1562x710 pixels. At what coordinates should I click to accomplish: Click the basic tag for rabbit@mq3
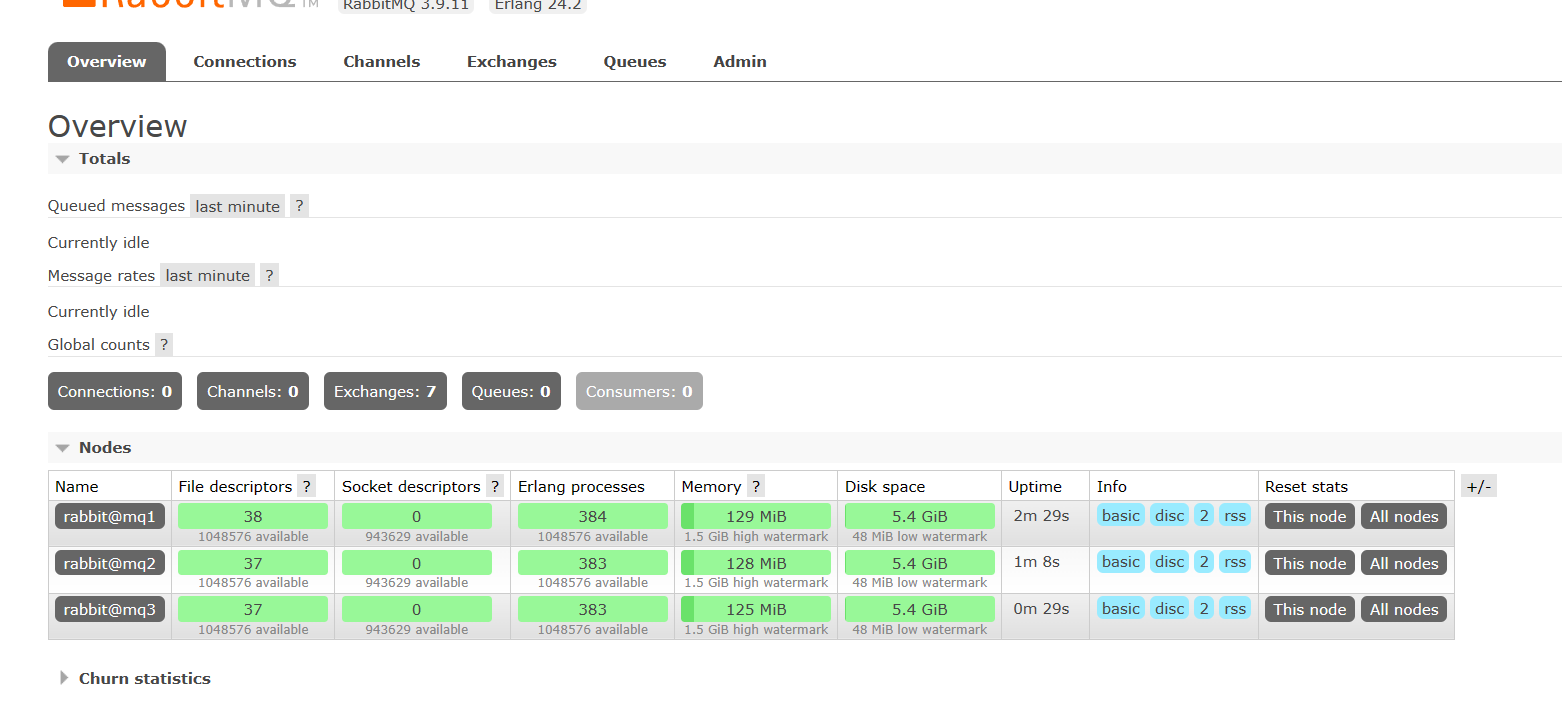pos(1121,608)
